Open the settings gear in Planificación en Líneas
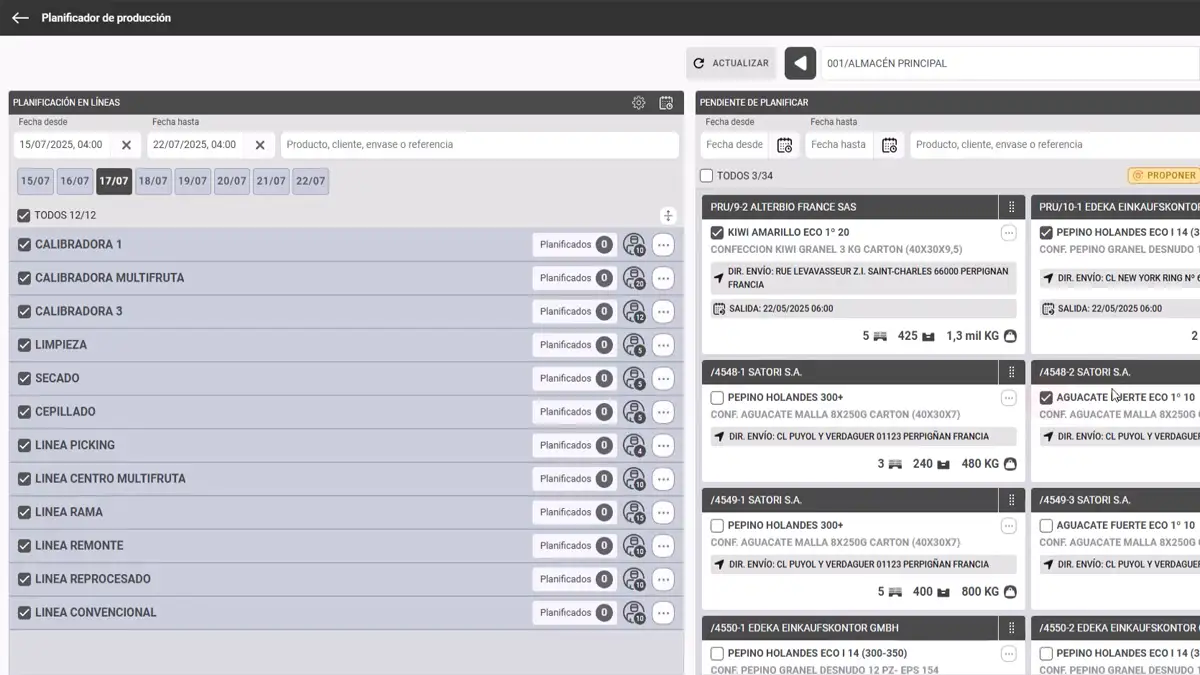 tap(638, 102)
